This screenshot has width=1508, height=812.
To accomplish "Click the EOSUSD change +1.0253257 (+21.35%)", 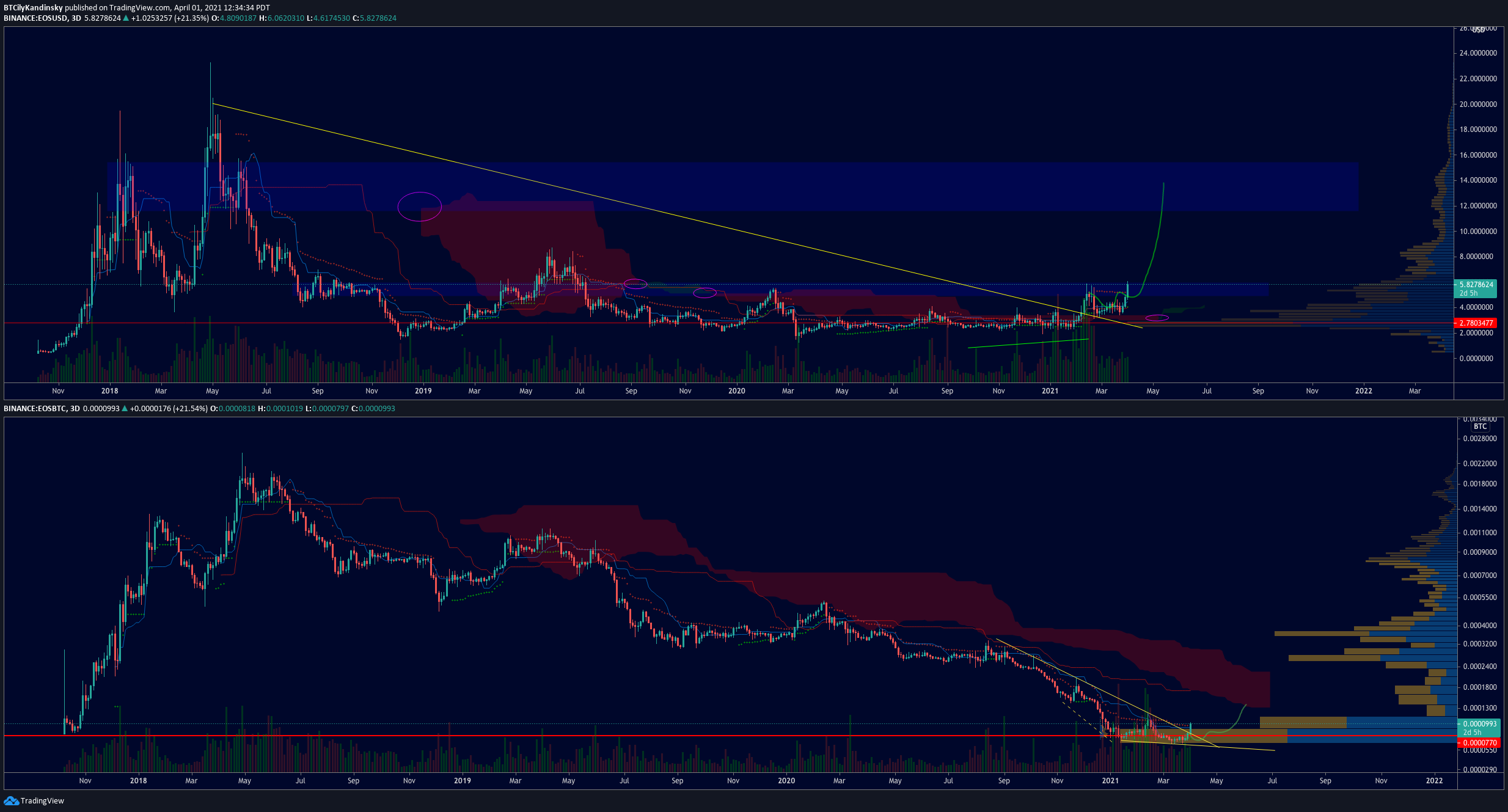I will [x=170, y=18].
